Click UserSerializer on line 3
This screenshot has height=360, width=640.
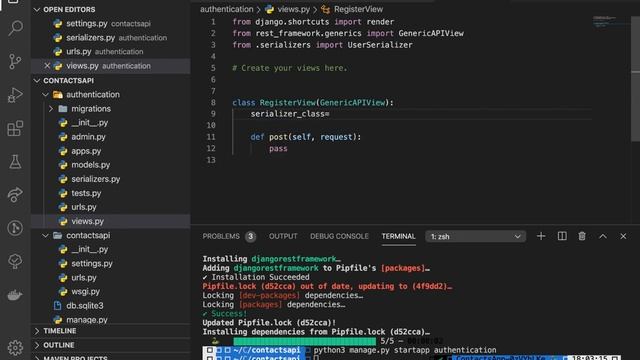pyautogui.click(x=380, y=45)
